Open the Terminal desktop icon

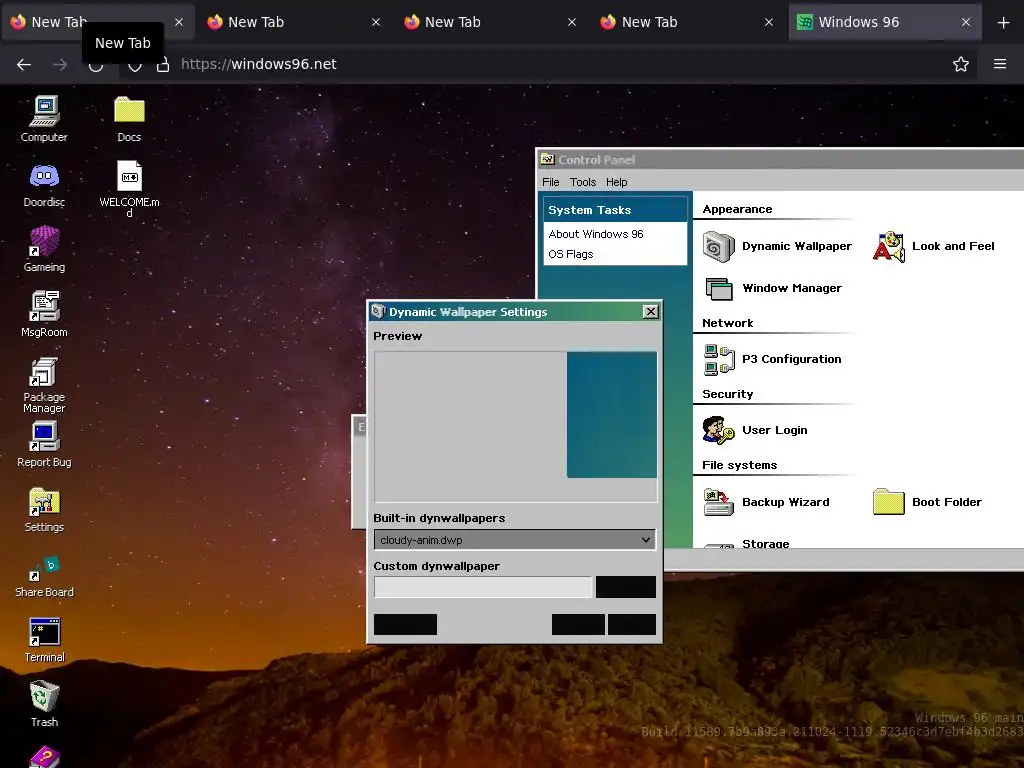[44, 639]
